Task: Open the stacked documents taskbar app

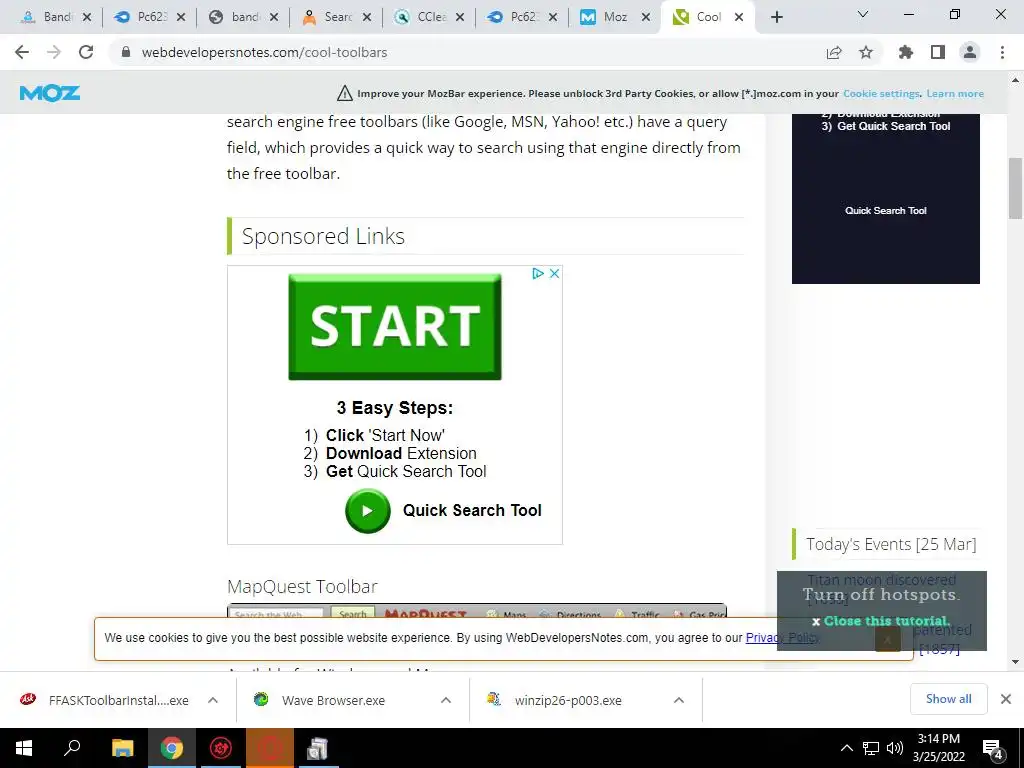Action: click(317, 748)
